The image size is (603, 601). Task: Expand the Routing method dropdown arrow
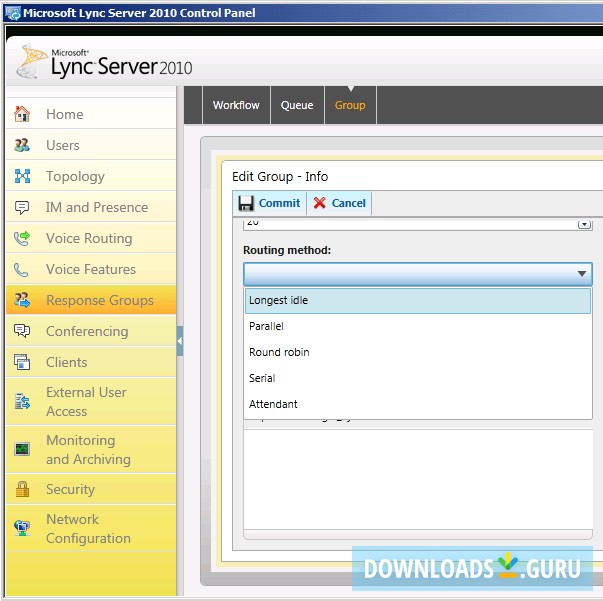582,274
